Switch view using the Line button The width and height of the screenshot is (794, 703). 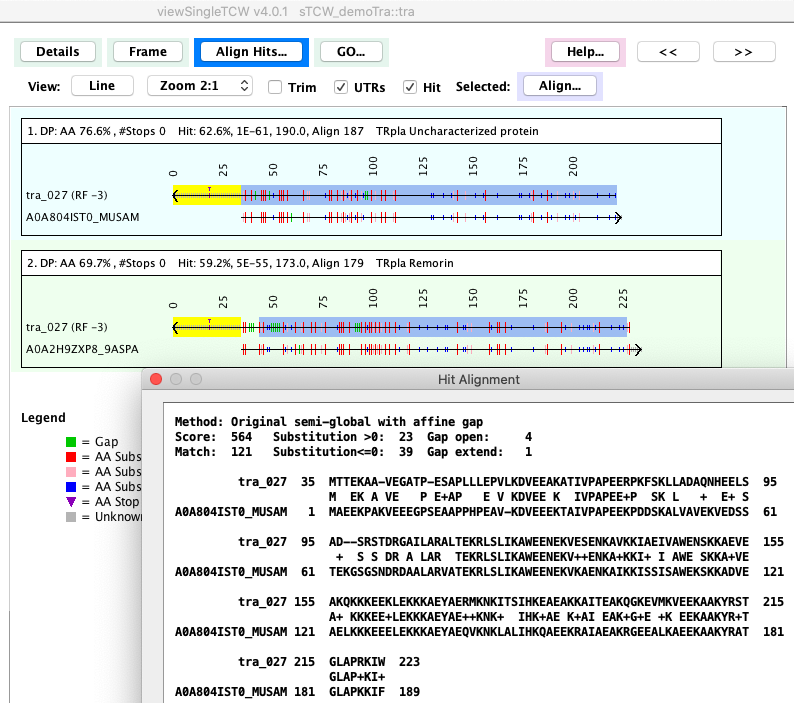click(x=102, y=86)
